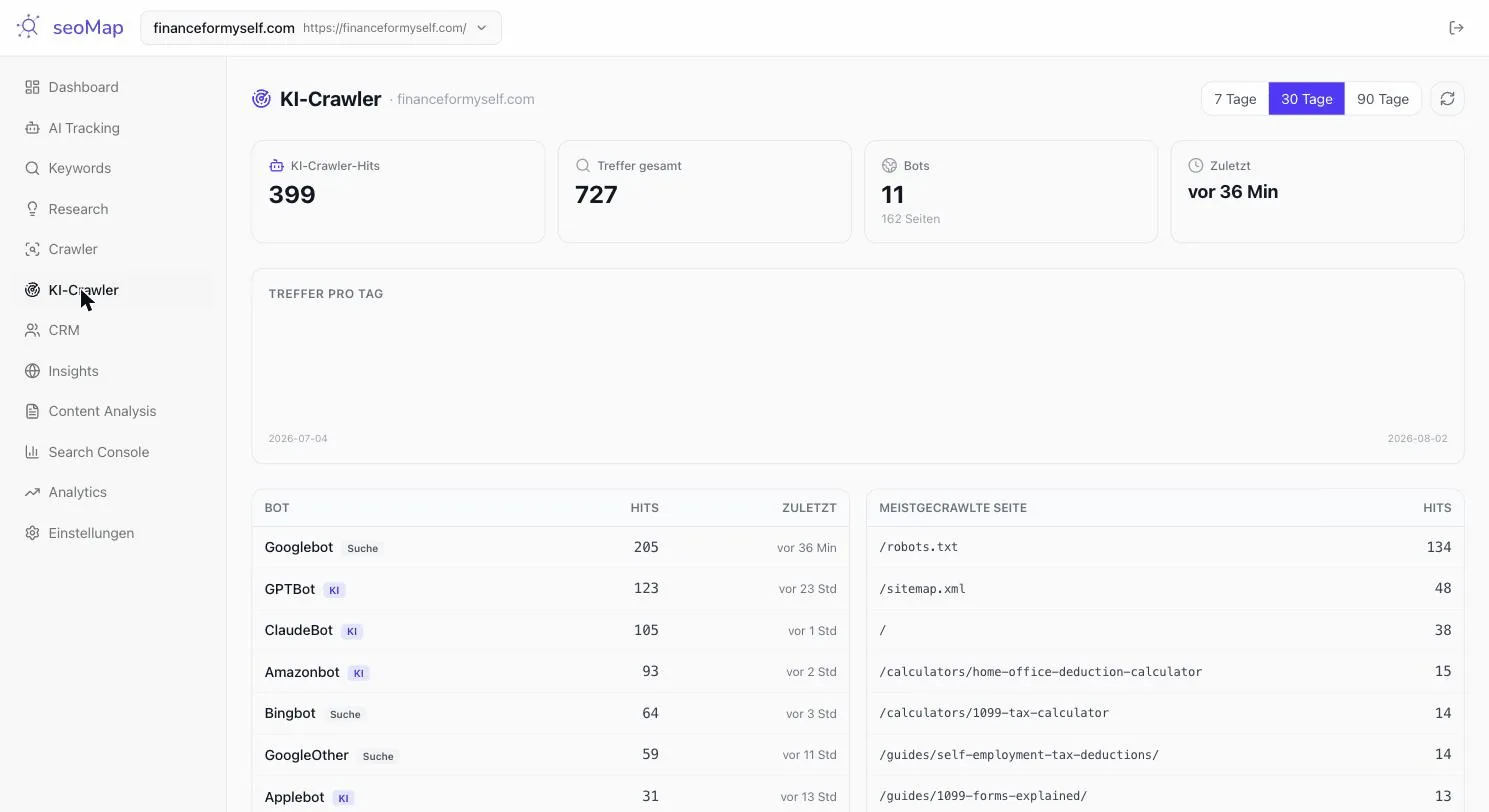Click the /robots.txt page row

pos(1165,547)
